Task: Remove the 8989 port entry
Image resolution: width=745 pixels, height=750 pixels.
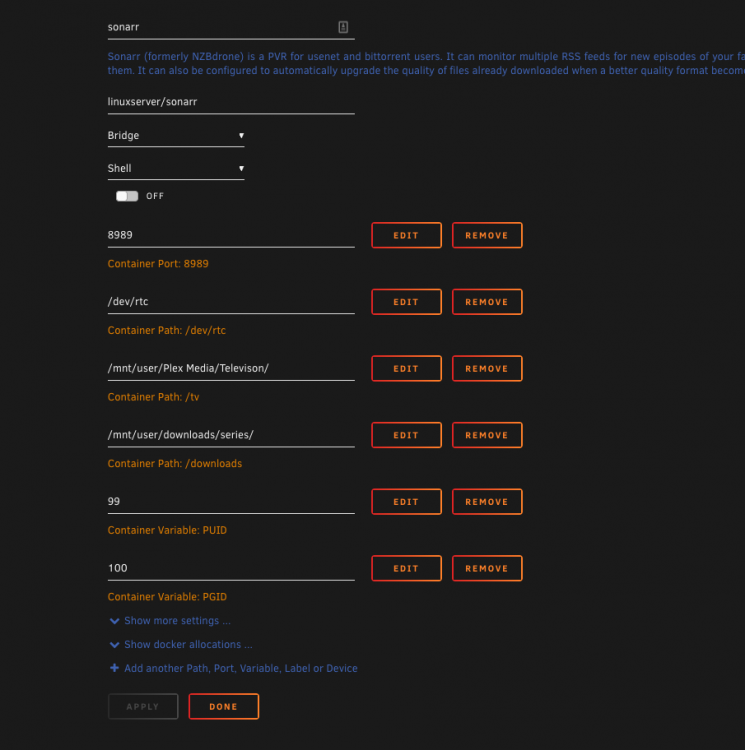Action: [x=487, y=235]
